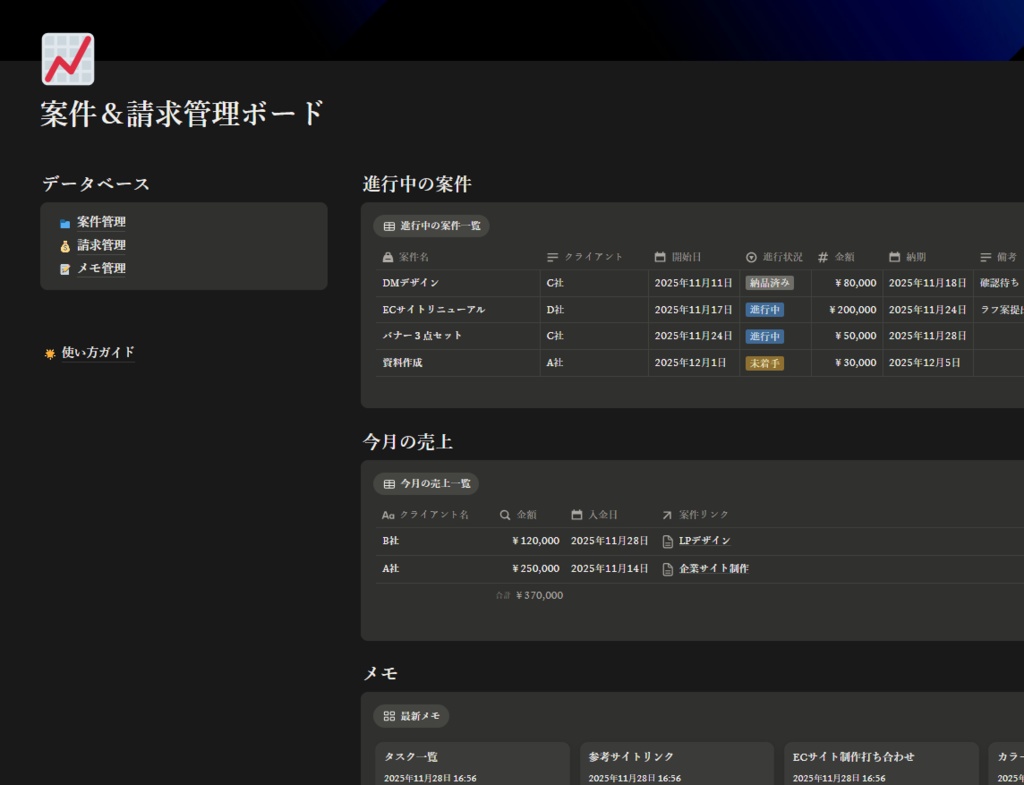Click the red chart page icon above the title
Screen dimensions: 1024x785
(x=67, y=58)
